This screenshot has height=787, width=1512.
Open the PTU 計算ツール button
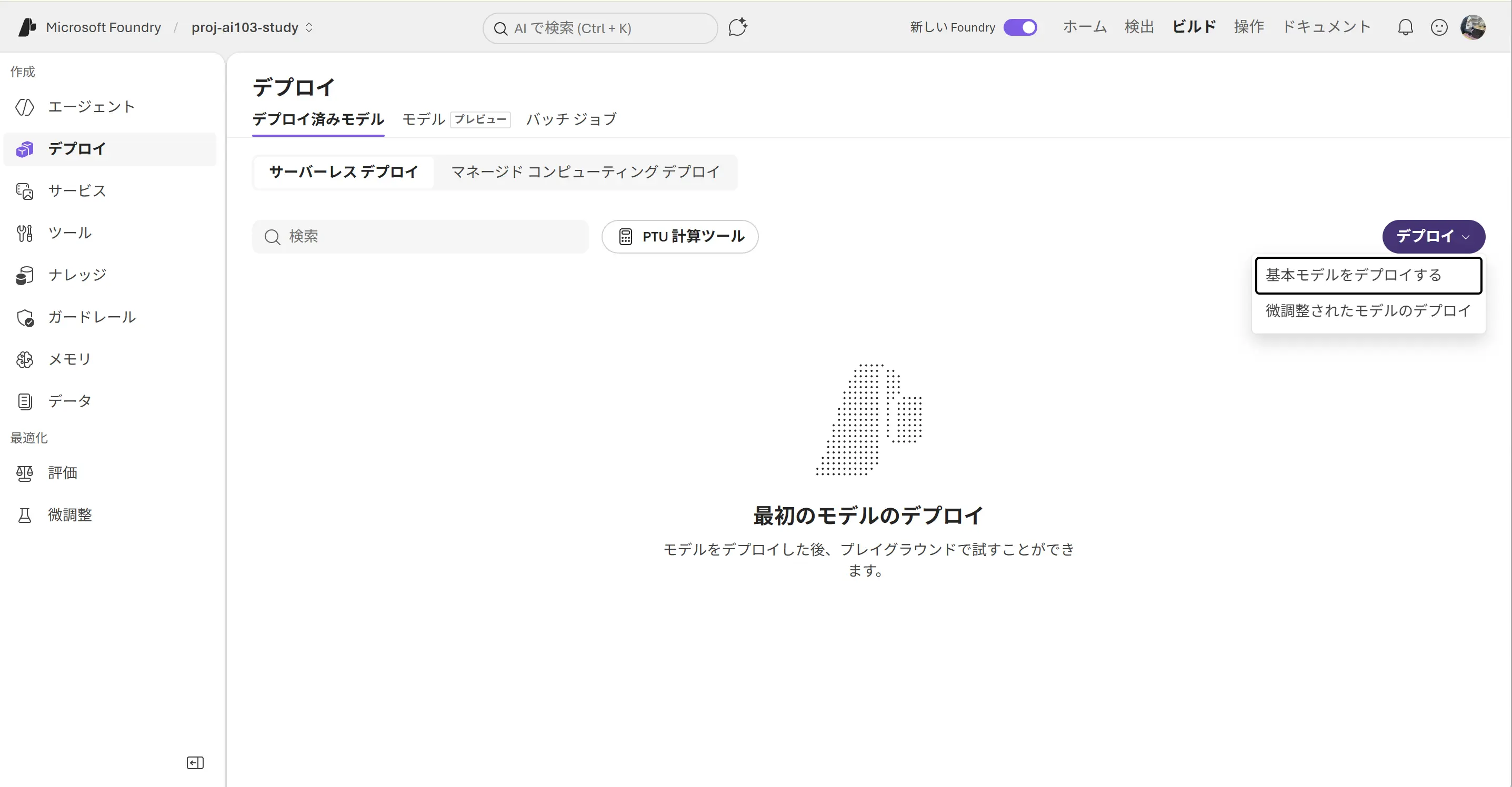(x=680, y=237)
